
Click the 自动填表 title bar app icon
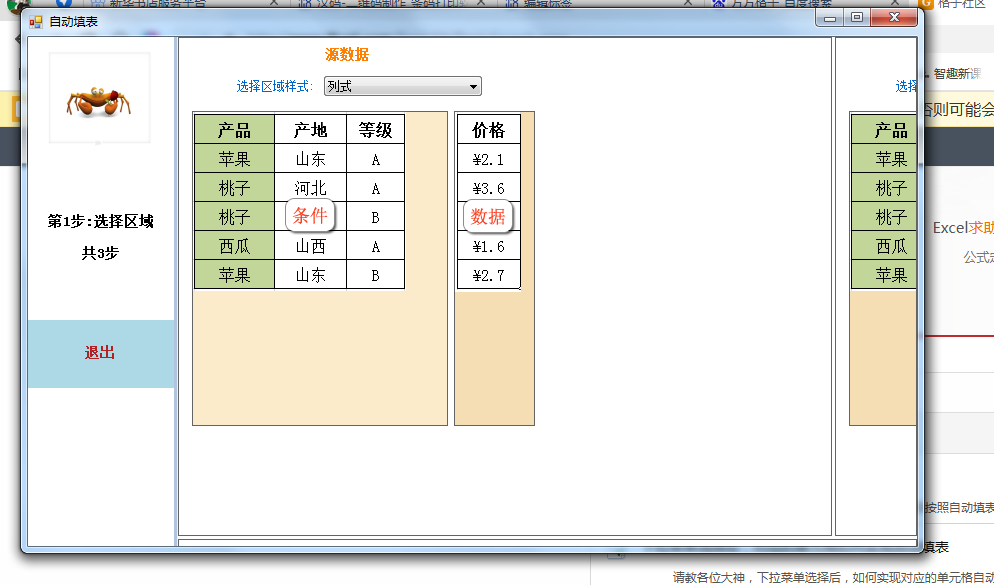36,21
